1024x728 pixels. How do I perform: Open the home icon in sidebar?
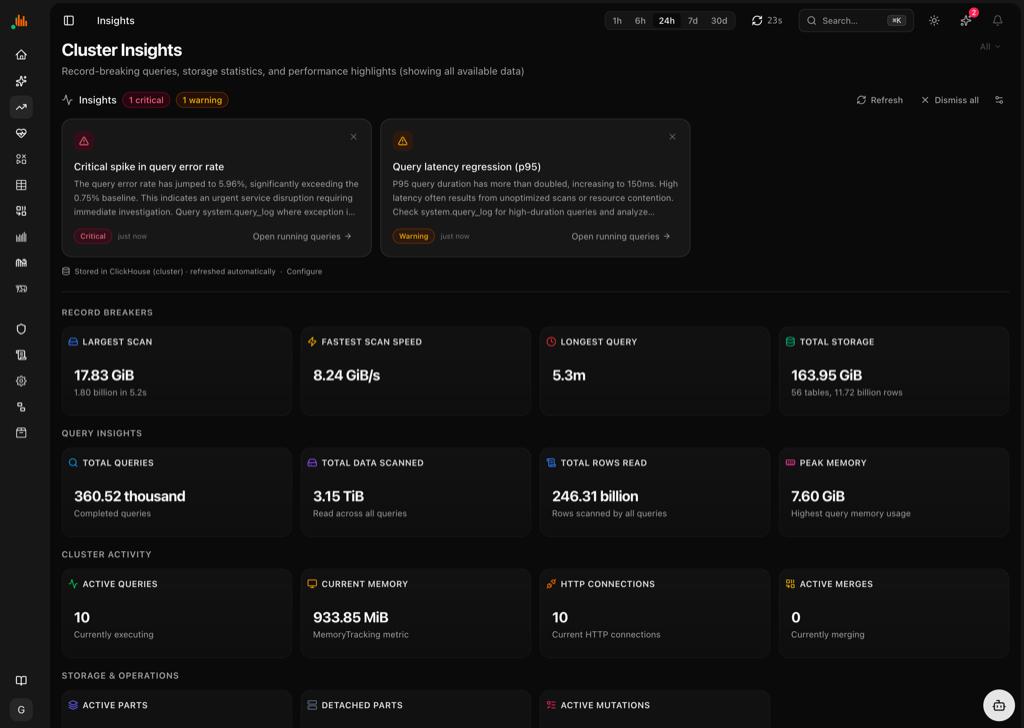pyautogui.click(x=21, y=55)
